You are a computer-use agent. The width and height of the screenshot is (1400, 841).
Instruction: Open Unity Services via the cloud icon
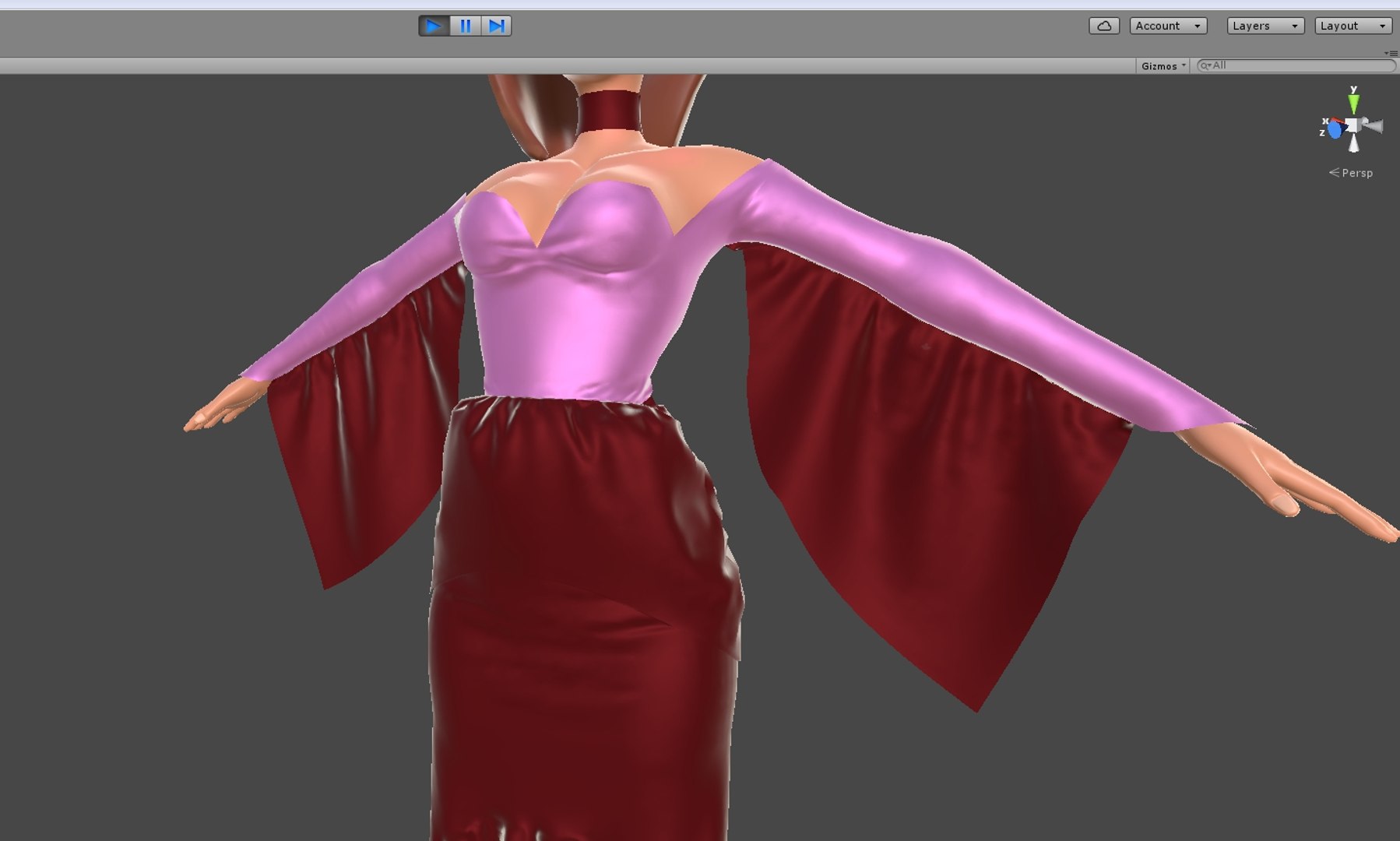[x=1104, y=26]
